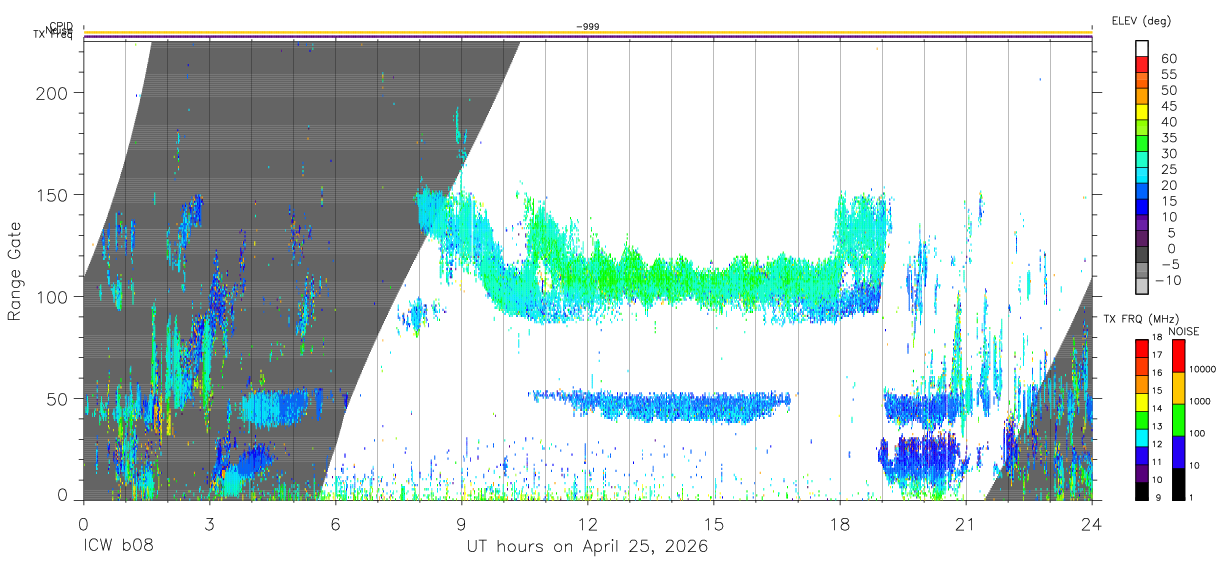Click TX FRQ legend value '9'
The width and height of the screenshot is (1228, 567).
1157,497
